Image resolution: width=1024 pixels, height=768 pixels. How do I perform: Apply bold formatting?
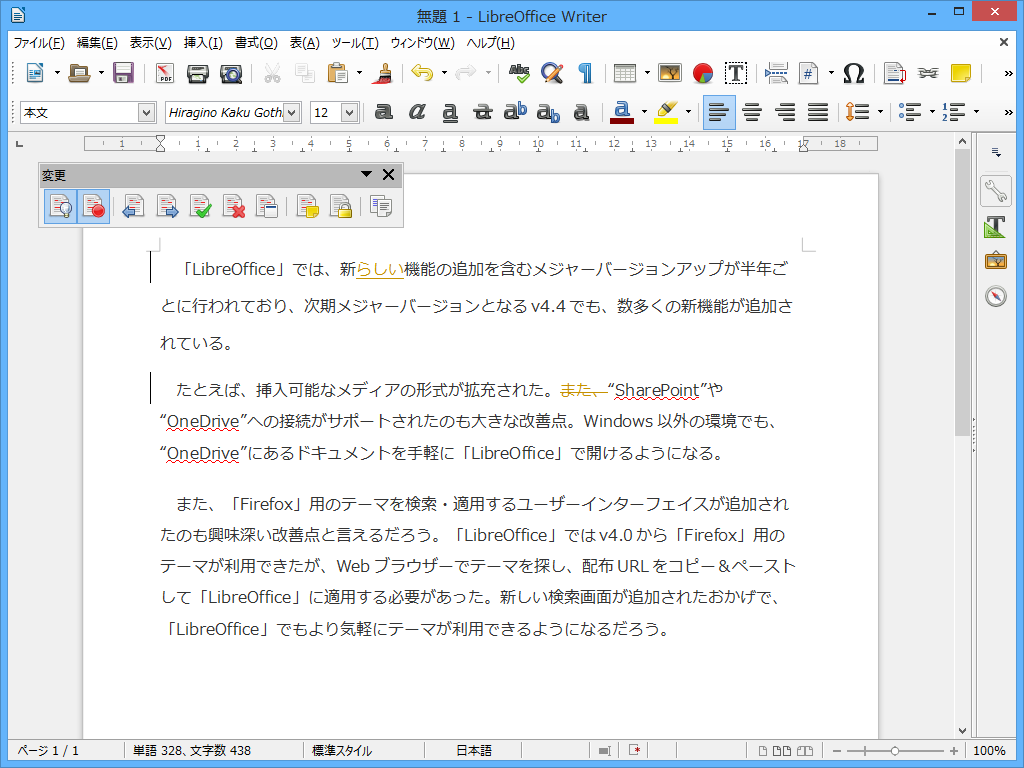pyautogui.click(x=384, y=112)
